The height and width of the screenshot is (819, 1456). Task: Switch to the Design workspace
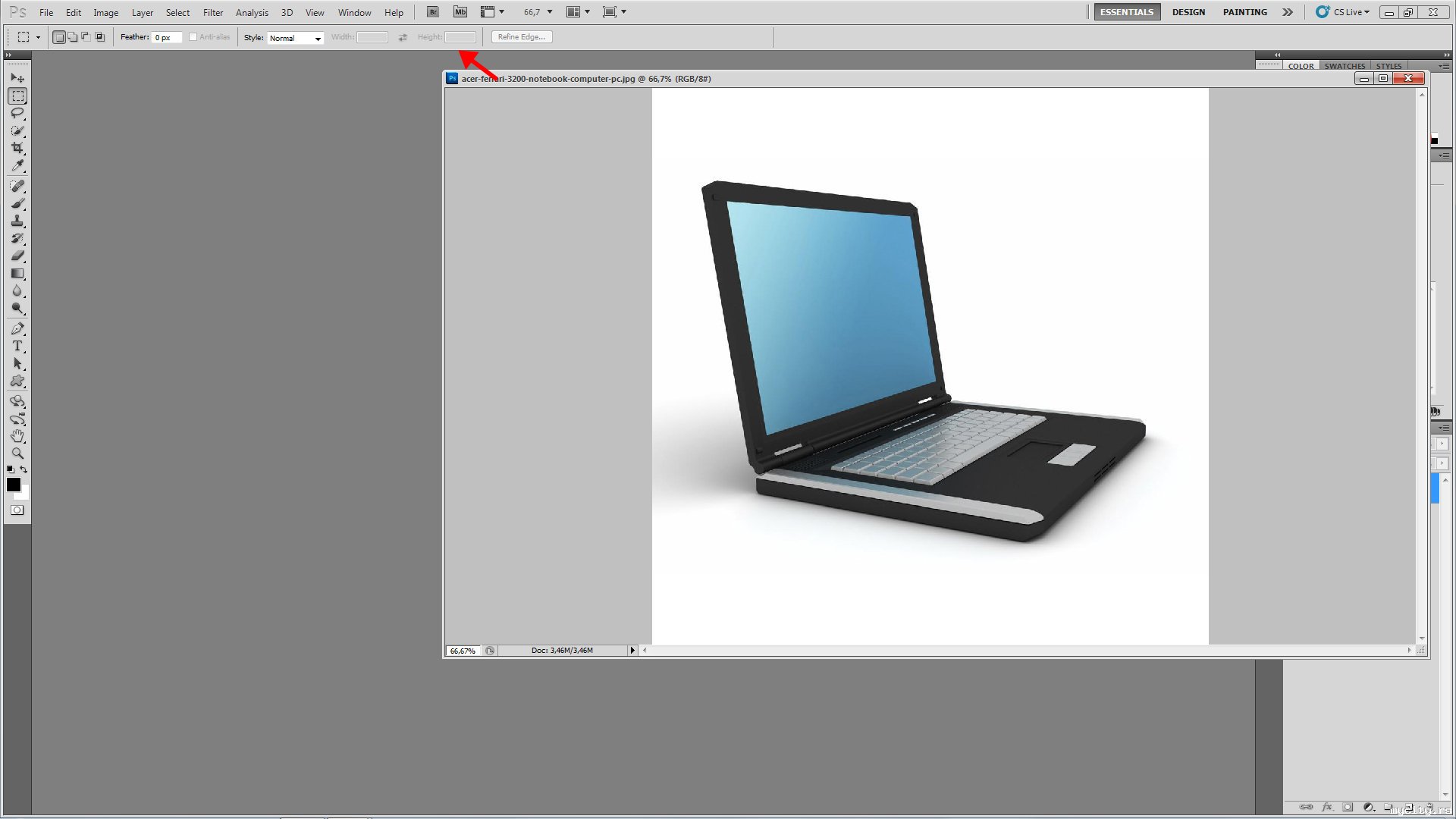(1188, 12)
